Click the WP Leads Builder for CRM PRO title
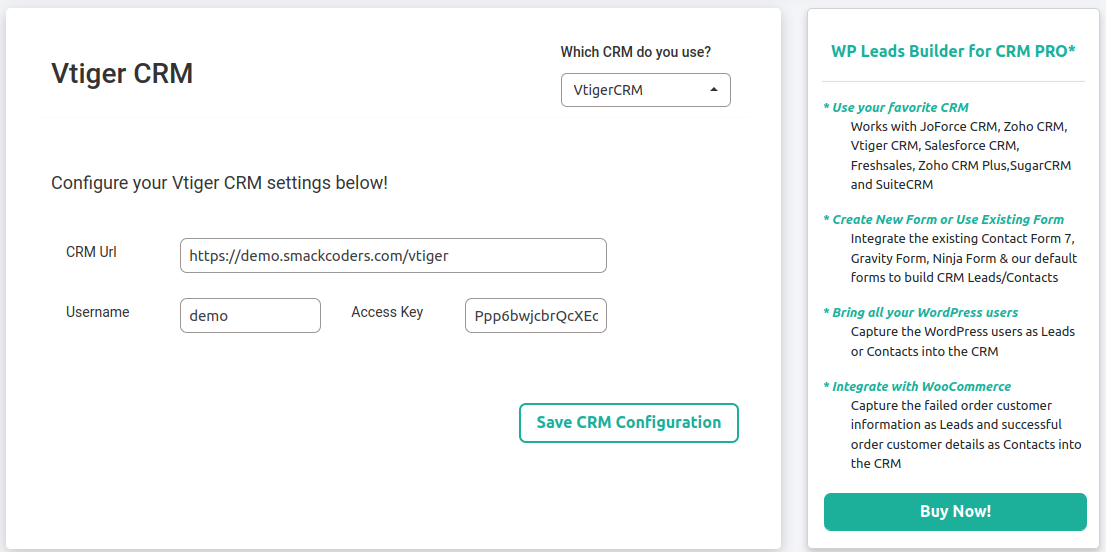The width and height of the screenshot is (1106, 552). (953, 51)
